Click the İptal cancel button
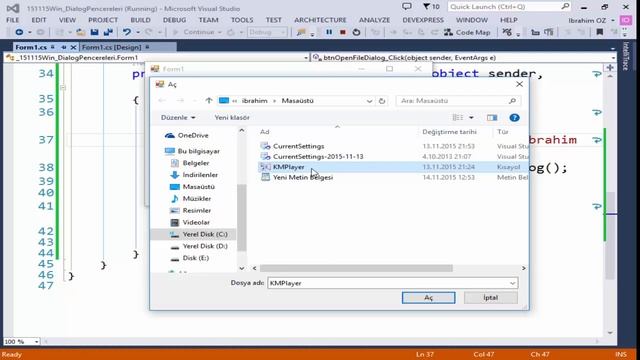The width and height of the screenshot is (640, 360). pos(491,298)
